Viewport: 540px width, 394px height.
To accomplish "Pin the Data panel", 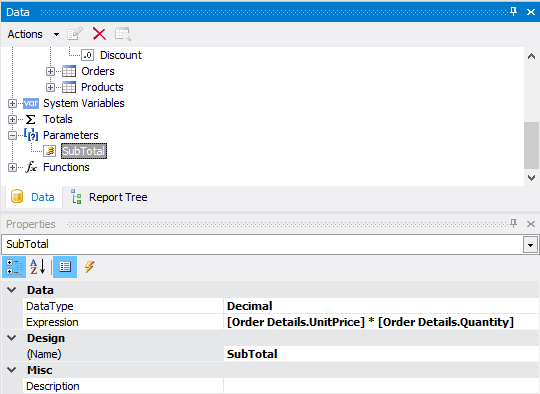I will (513, 12).
